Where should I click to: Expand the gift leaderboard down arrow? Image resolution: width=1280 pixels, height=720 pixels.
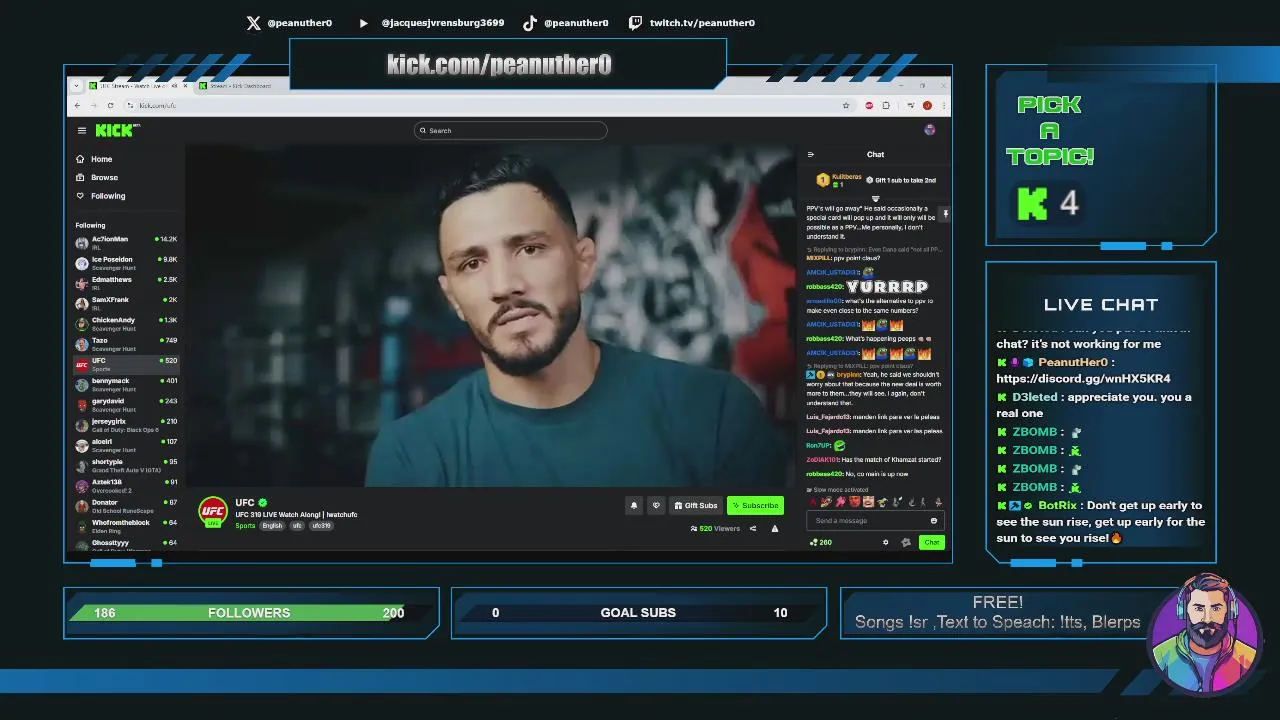(x=875, y=198)
